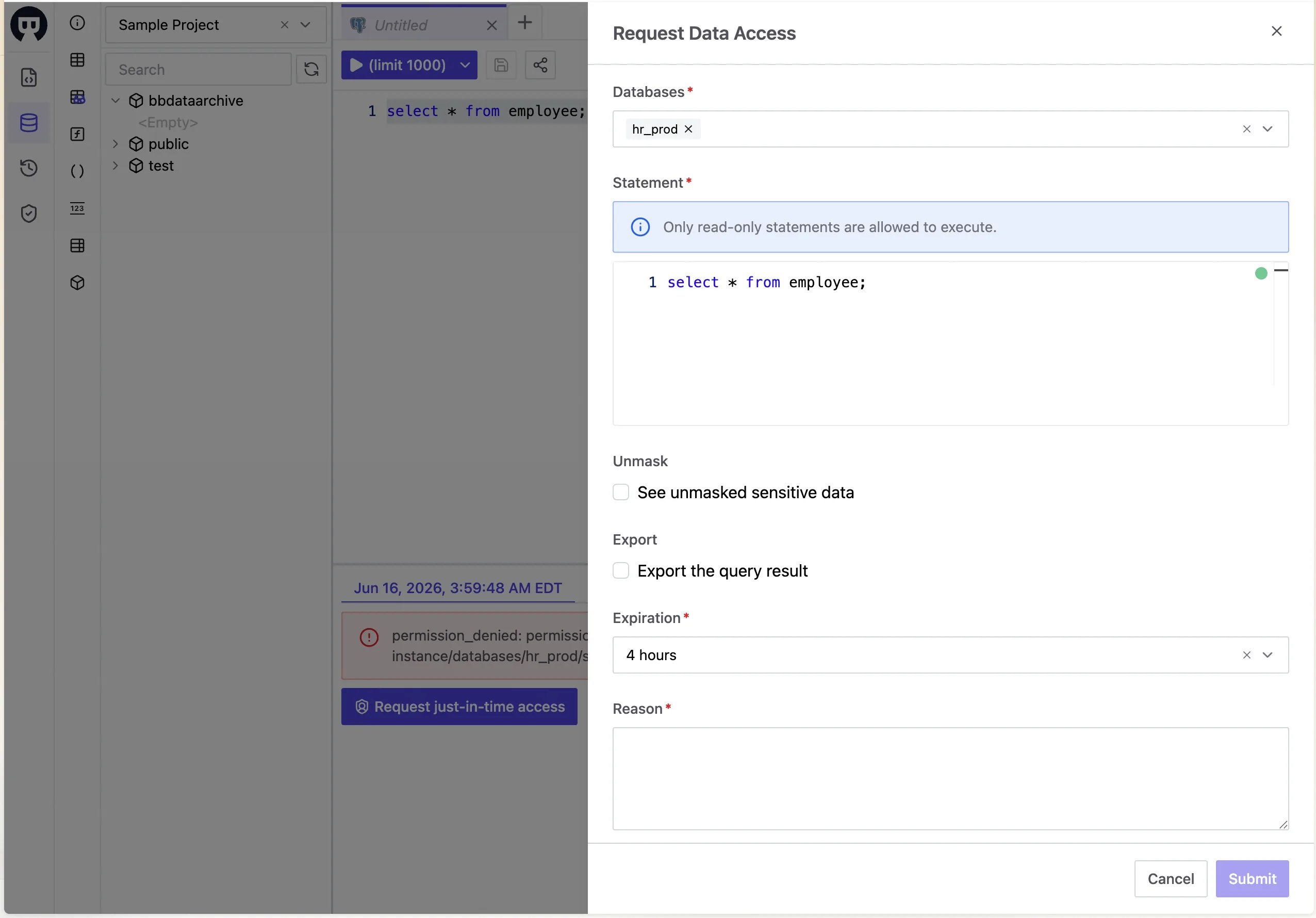Select the bbdataarchive tree item
Viewport: 1316px width, 918px height.
coord(195,101)
